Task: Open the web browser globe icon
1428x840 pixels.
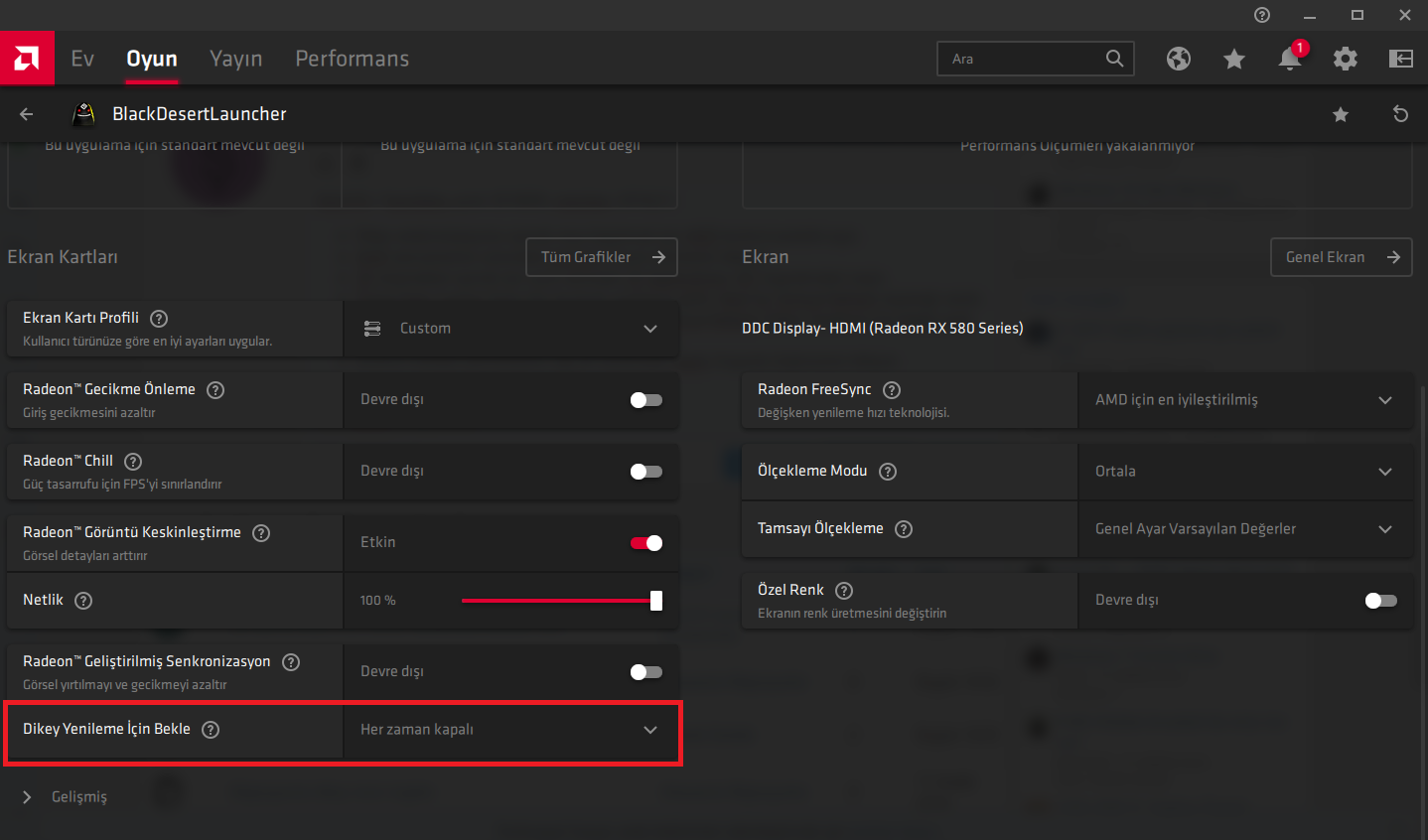Action: [1179, 59]
